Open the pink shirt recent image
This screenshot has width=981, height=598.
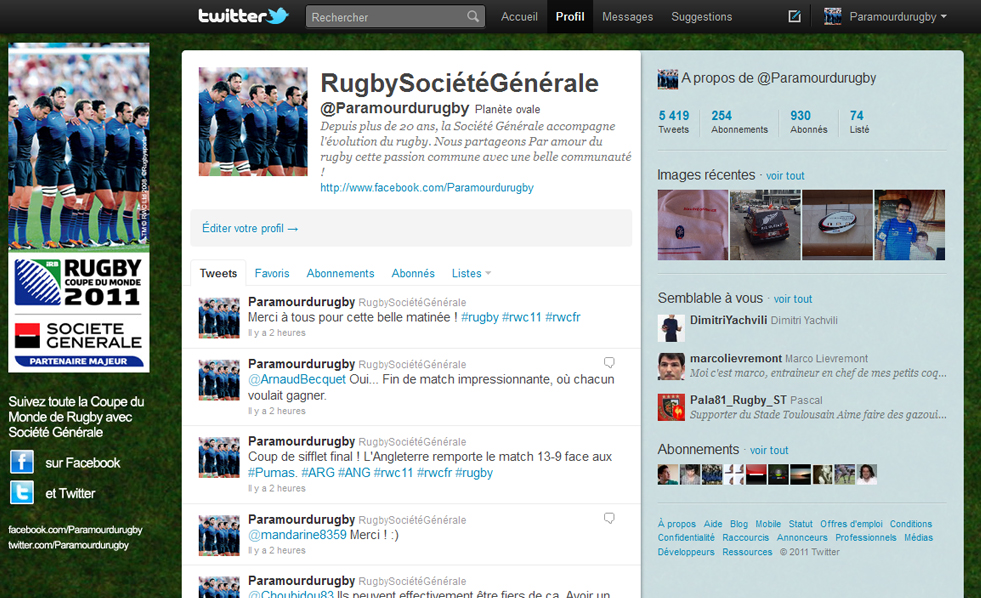point(693,225)
